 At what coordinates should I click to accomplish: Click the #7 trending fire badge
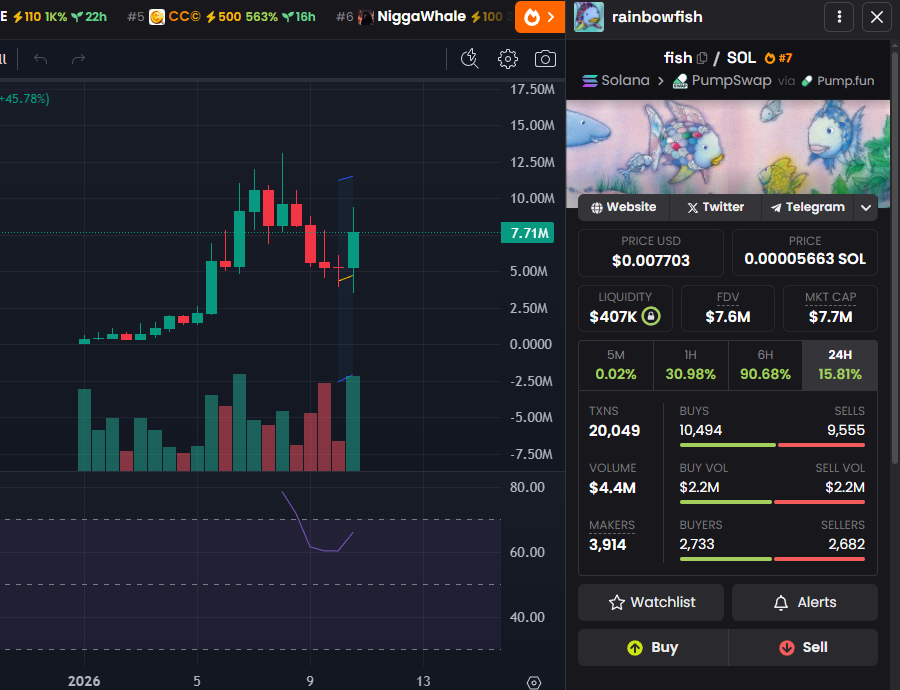[778, 58]
